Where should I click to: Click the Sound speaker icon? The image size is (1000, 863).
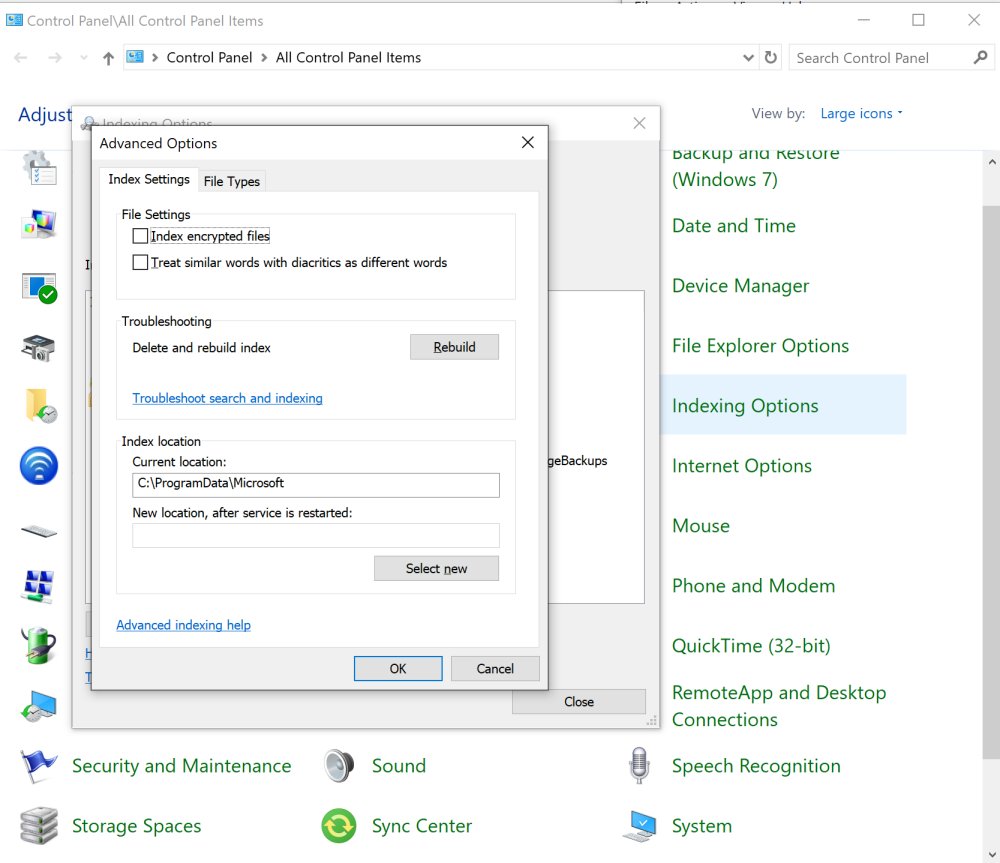pyautogui.click(x=339, y=765)
